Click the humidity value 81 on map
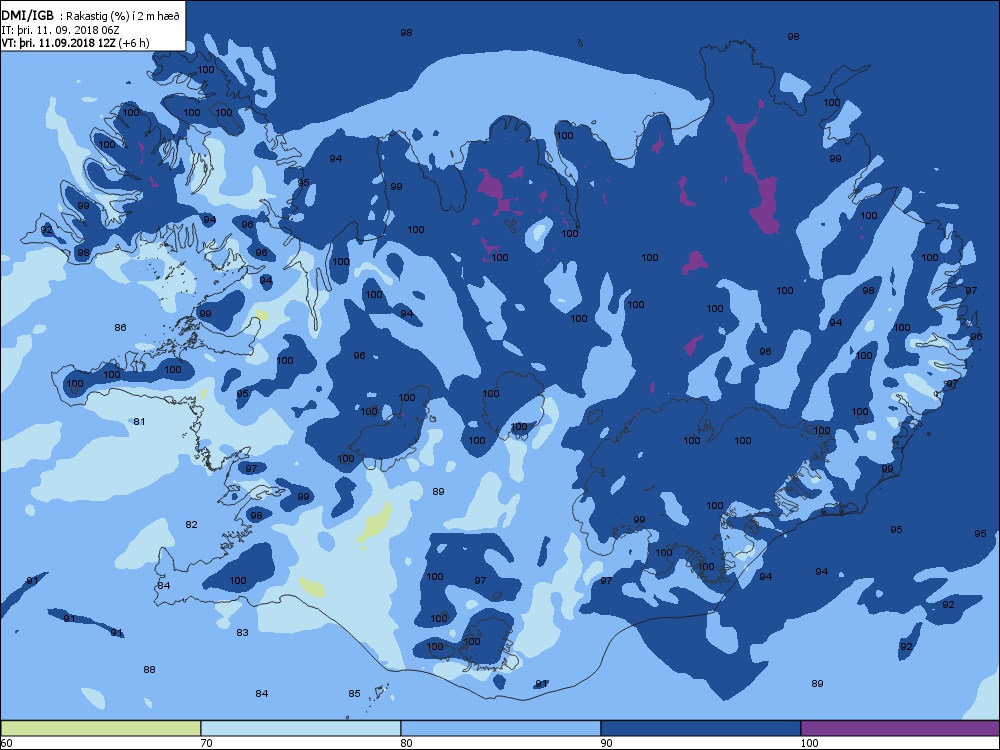This screenshot has width=1000, height=750. [140, 422]
